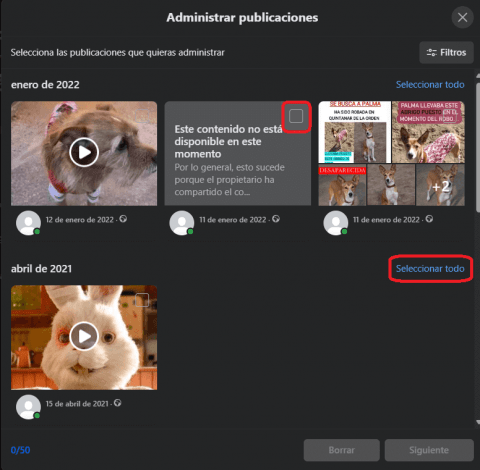Tick checkbox on unavailable content post
Screen dimensions: 480x470
pyautogui.click(x=296, y=116)
